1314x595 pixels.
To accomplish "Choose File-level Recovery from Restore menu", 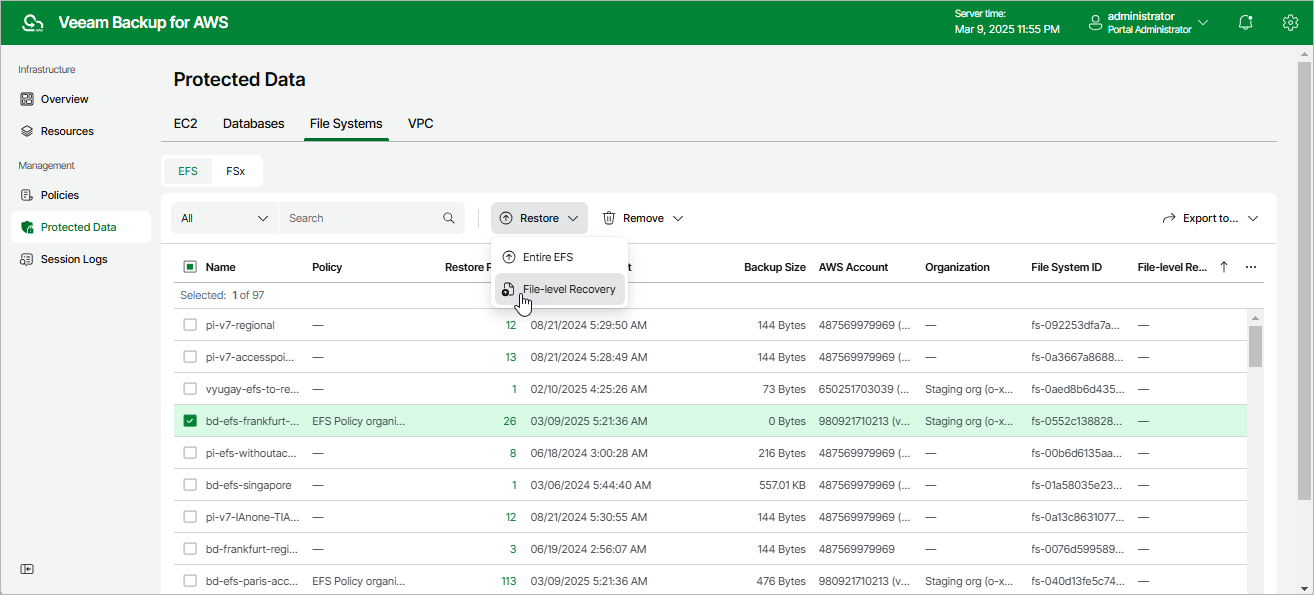I will tap(568, 289).
